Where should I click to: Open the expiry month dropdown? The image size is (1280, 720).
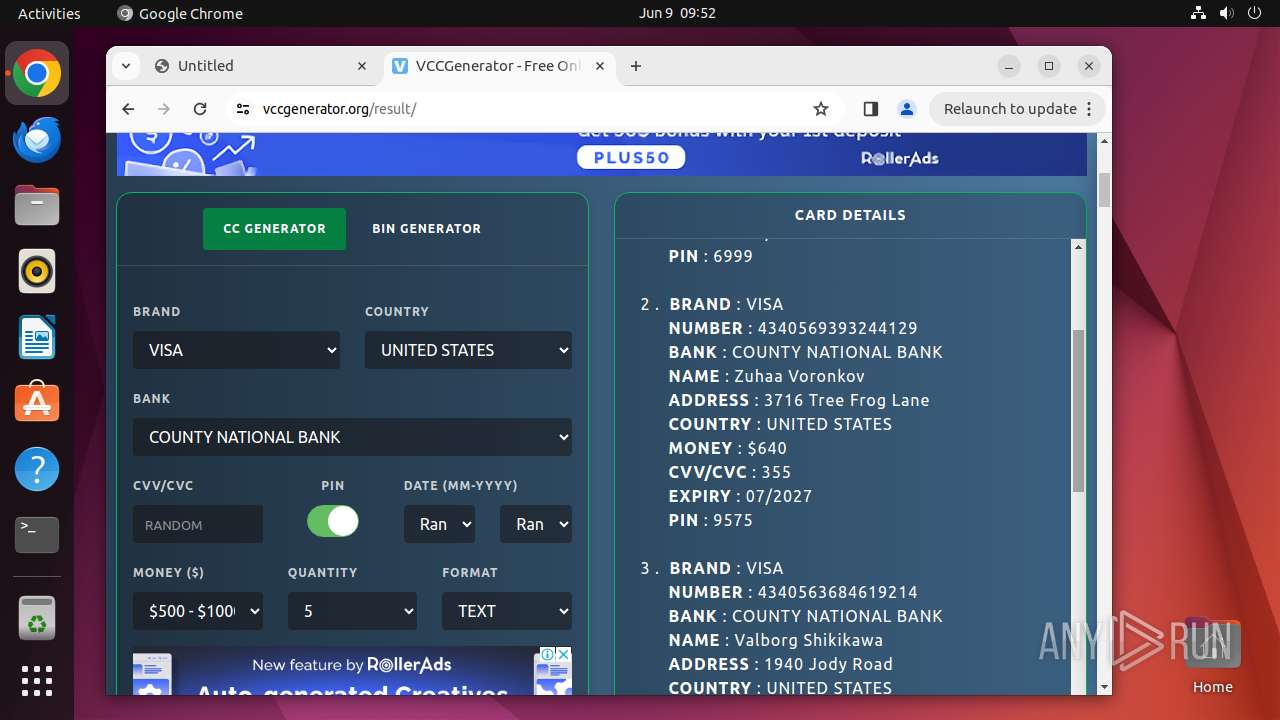click(x=439, y=524)
